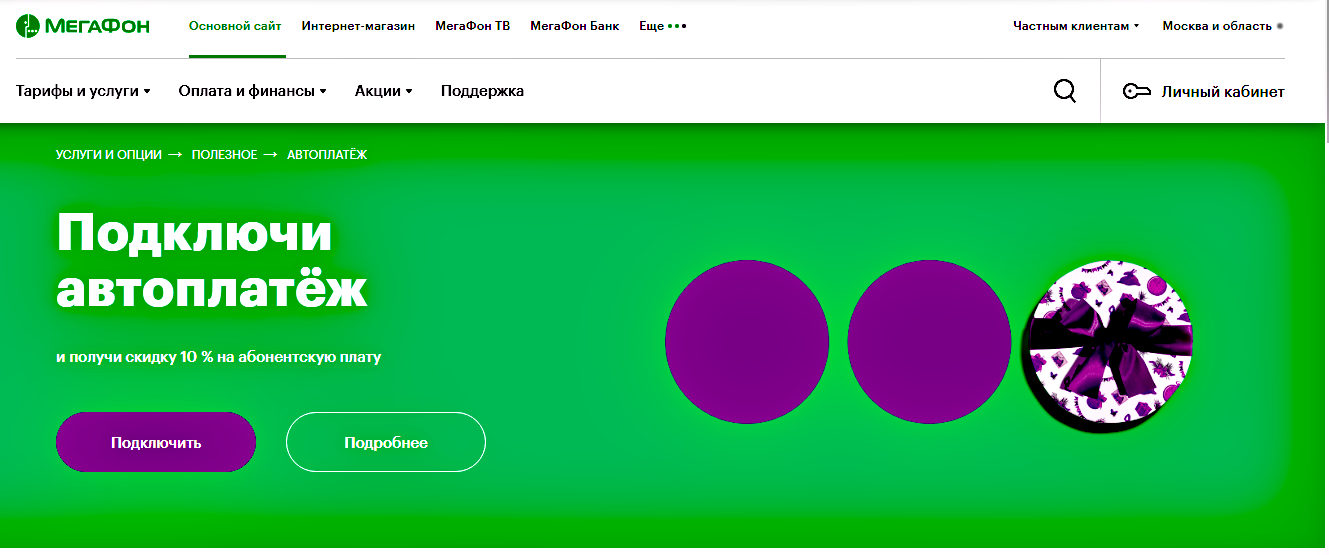The image size is (1329, 555).
Task: Switch to МегаФон Банк tab
Action: pos(575,26)
